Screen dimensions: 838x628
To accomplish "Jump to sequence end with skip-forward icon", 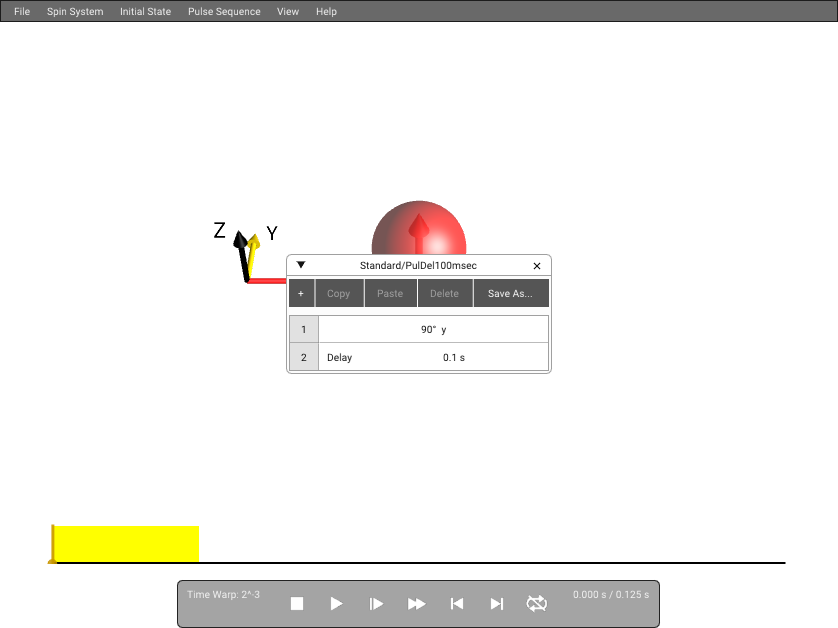I will 496,603.
